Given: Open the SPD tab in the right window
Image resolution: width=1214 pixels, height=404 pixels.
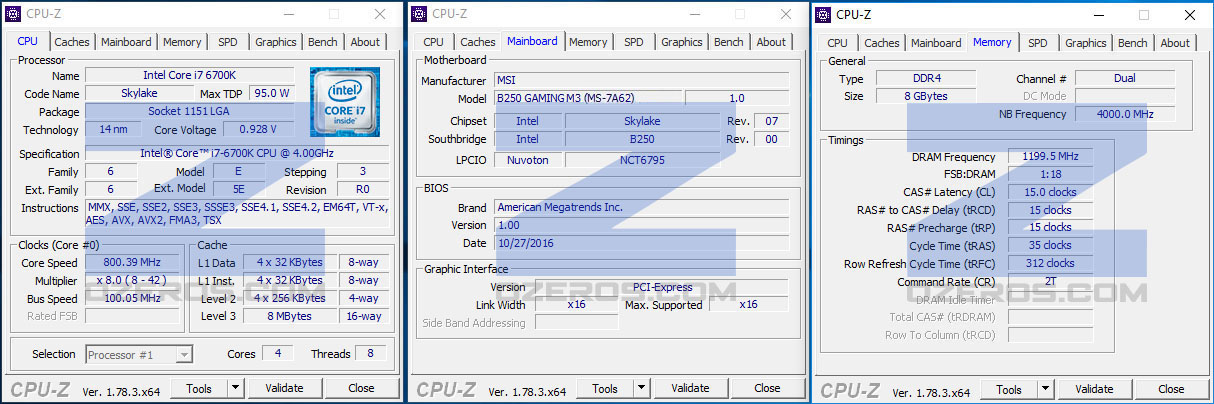Looking at the screenshot, I should (1038, 43).
